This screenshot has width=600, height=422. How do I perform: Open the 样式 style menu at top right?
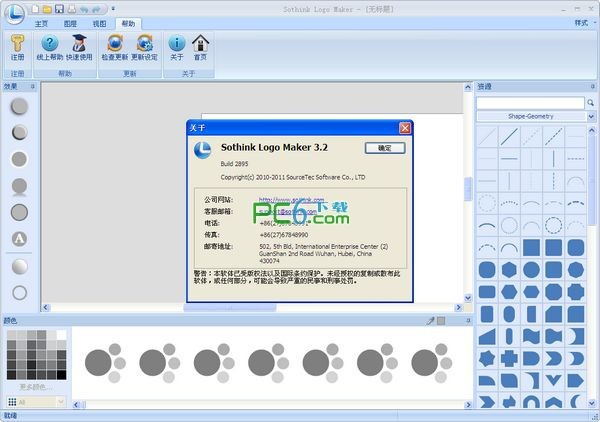pos(585,23)
